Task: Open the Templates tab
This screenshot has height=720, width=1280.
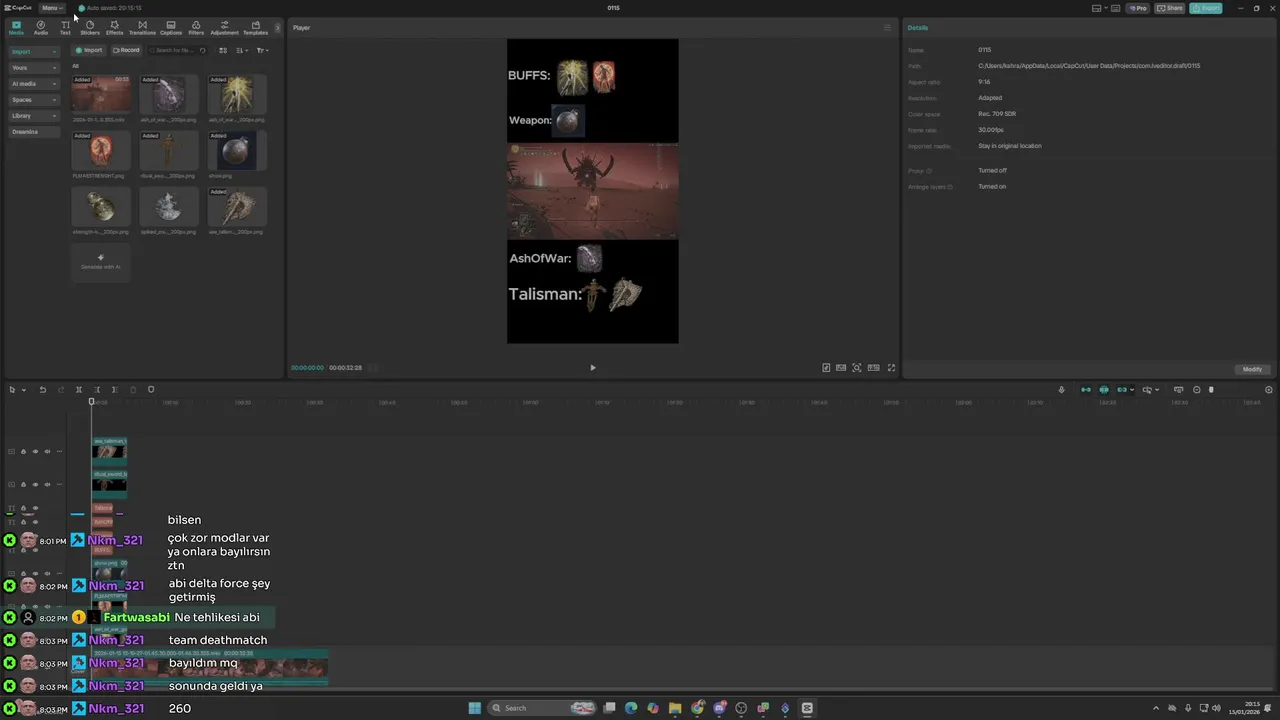Action: point(256,27)
